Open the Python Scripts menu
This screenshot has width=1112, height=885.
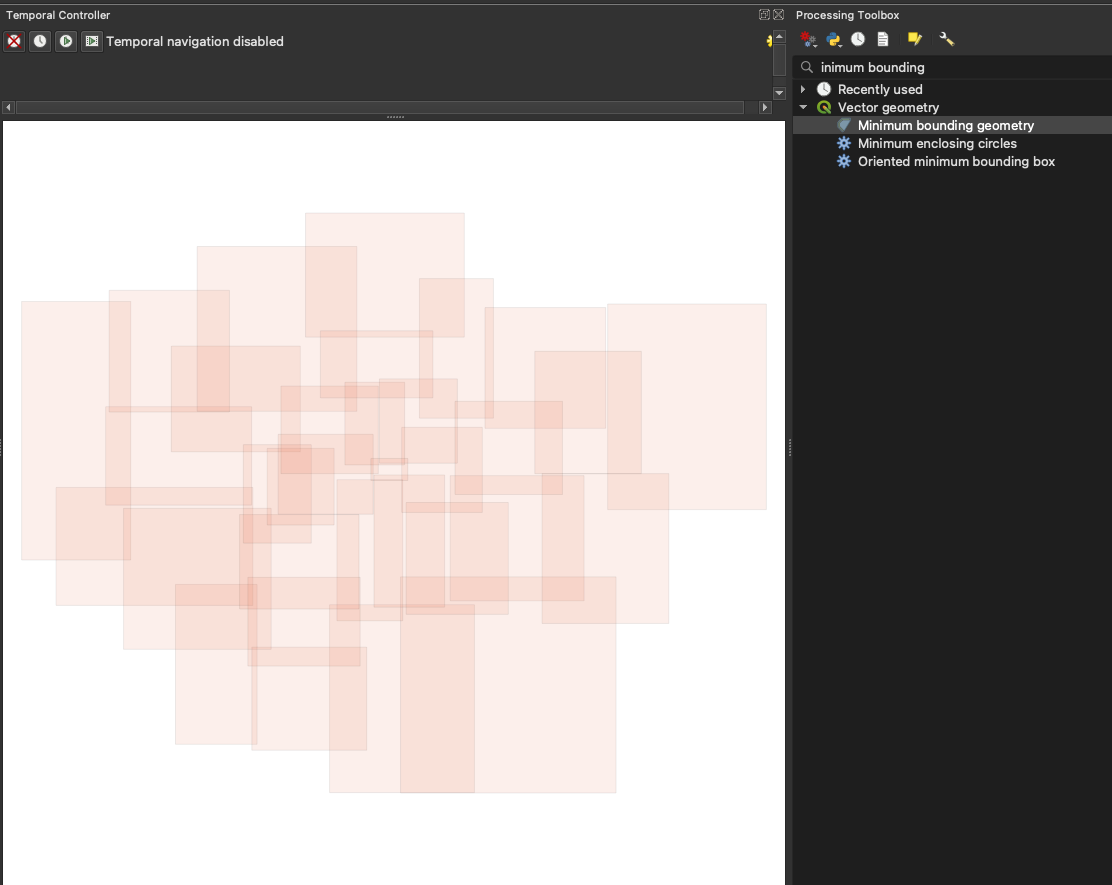tap(834, 39)
